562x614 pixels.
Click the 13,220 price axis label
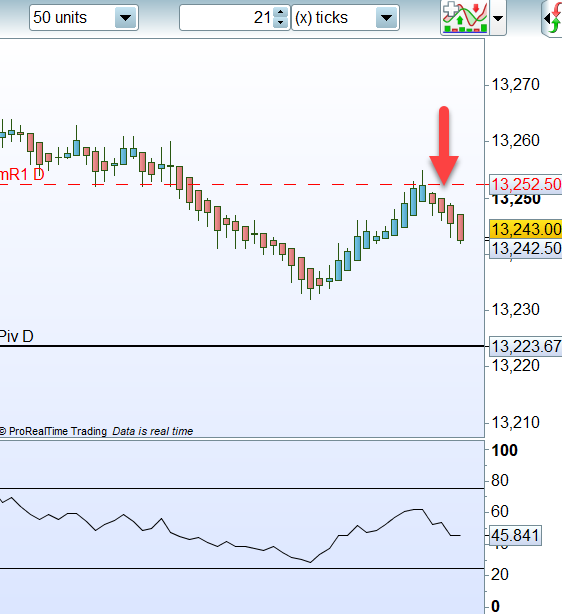tap(515, 366)
